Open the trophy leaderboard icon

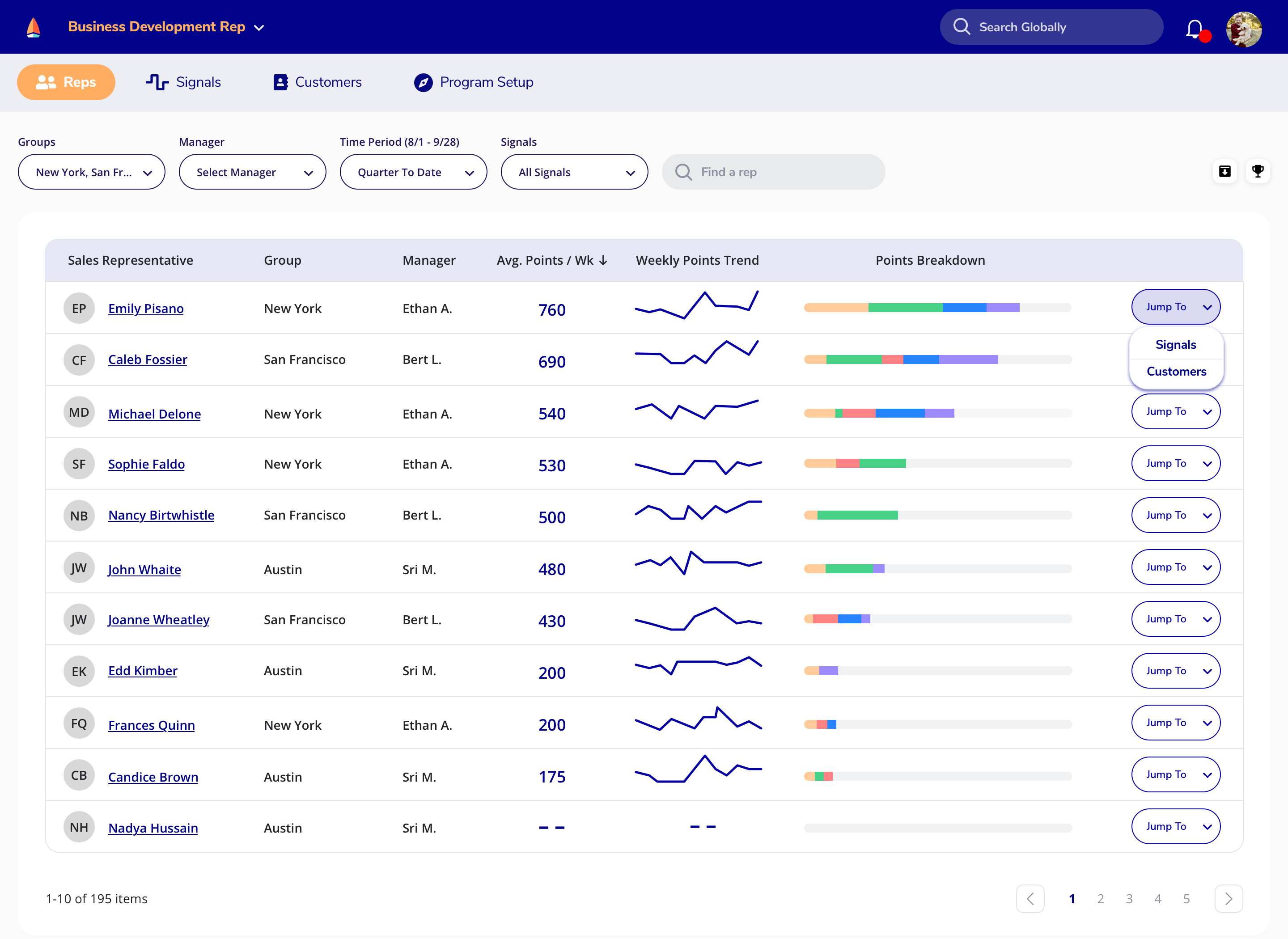click(x=1258, y=172)
